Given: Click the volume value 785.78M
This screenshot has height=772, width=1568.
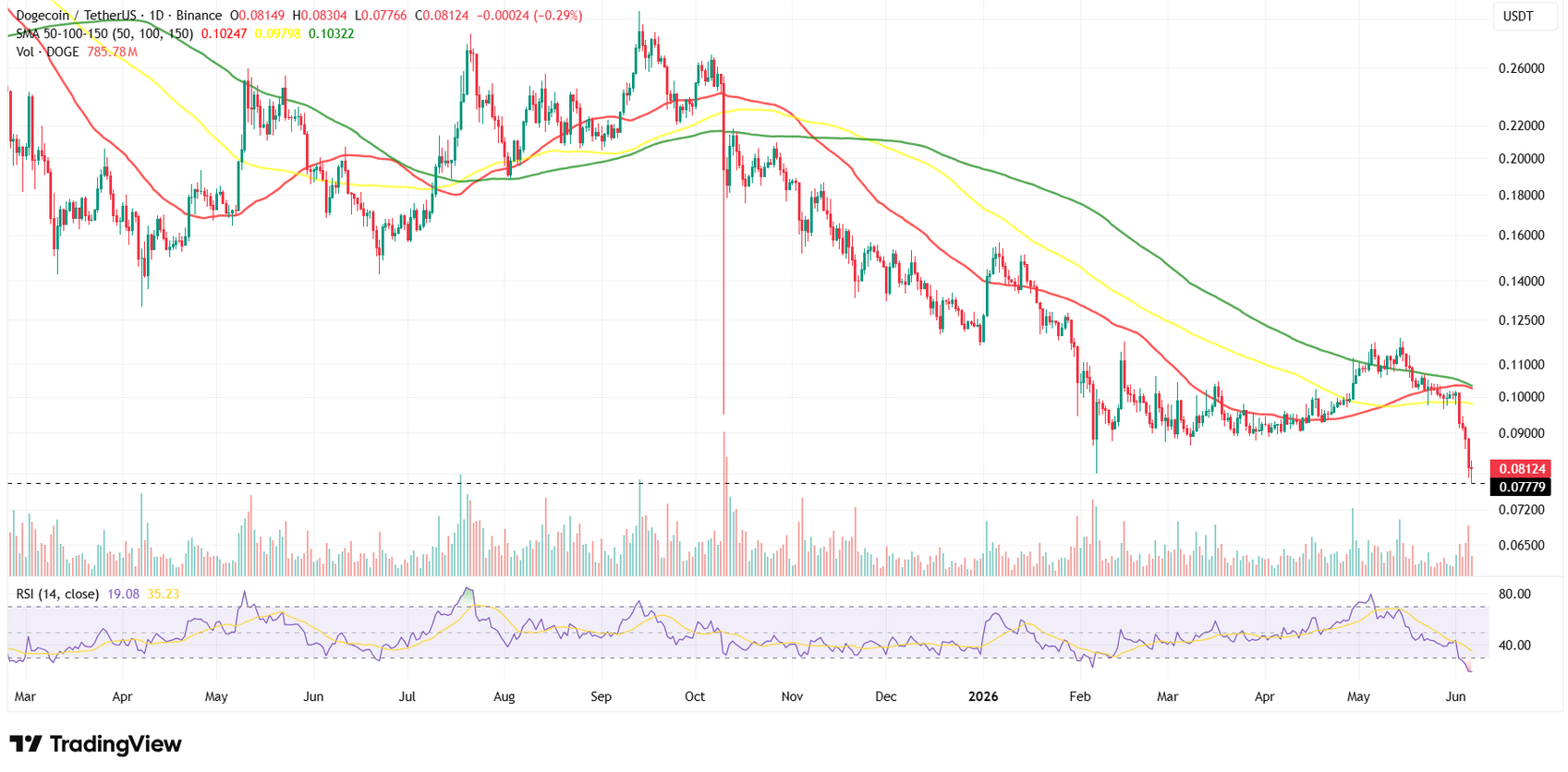Looking at the screenshot, I should 113,52.
